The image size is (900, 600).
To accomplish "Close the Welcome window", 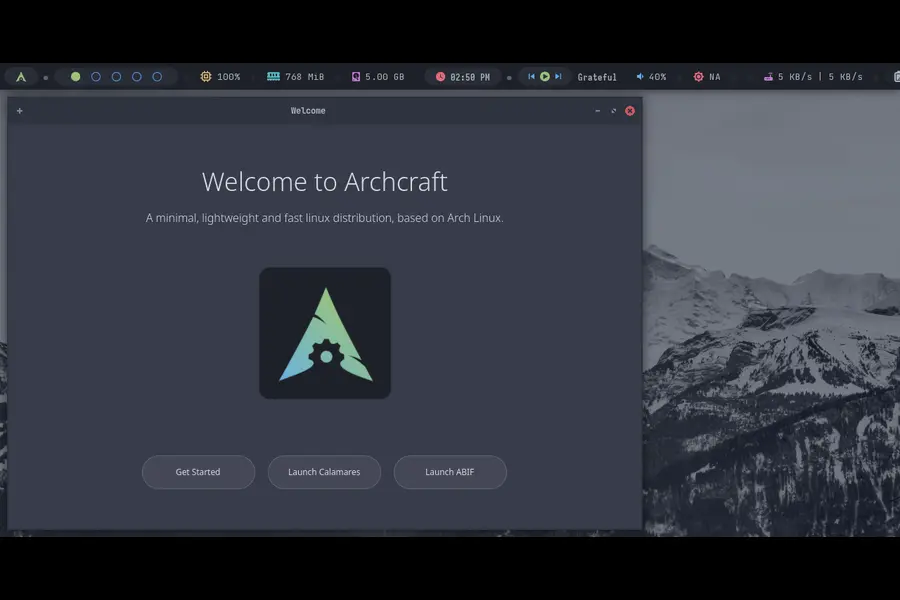I will click(x=630, y=111).
